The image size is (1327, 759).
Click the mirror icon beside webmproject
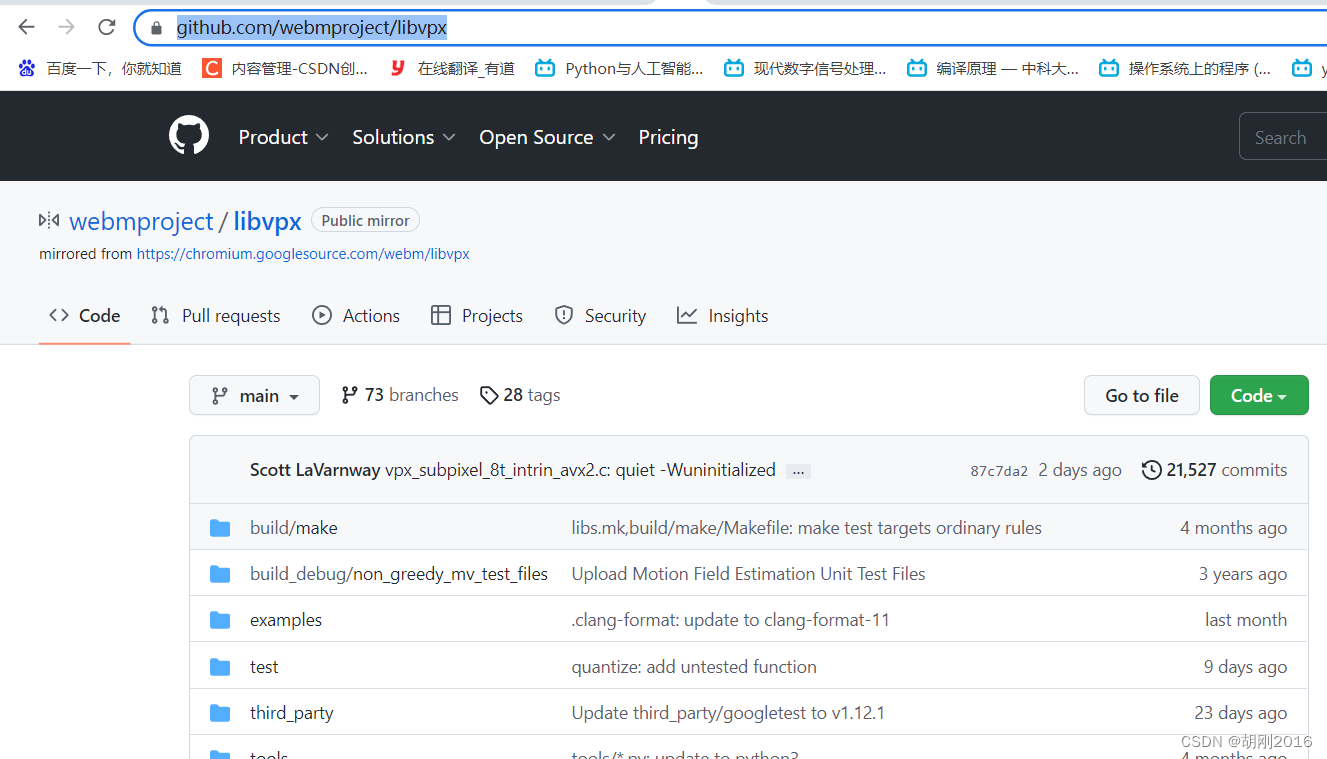point(49,220)
